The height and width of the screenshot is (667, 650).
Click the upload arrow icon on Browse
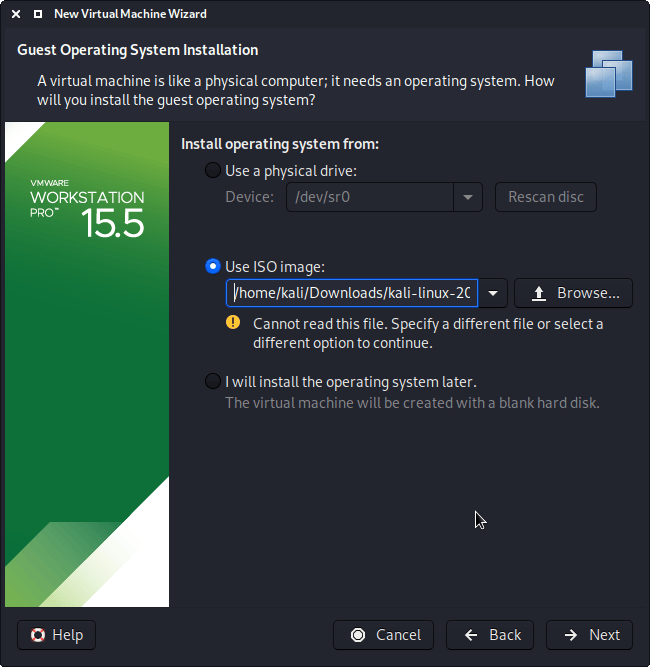click(539, 293)
